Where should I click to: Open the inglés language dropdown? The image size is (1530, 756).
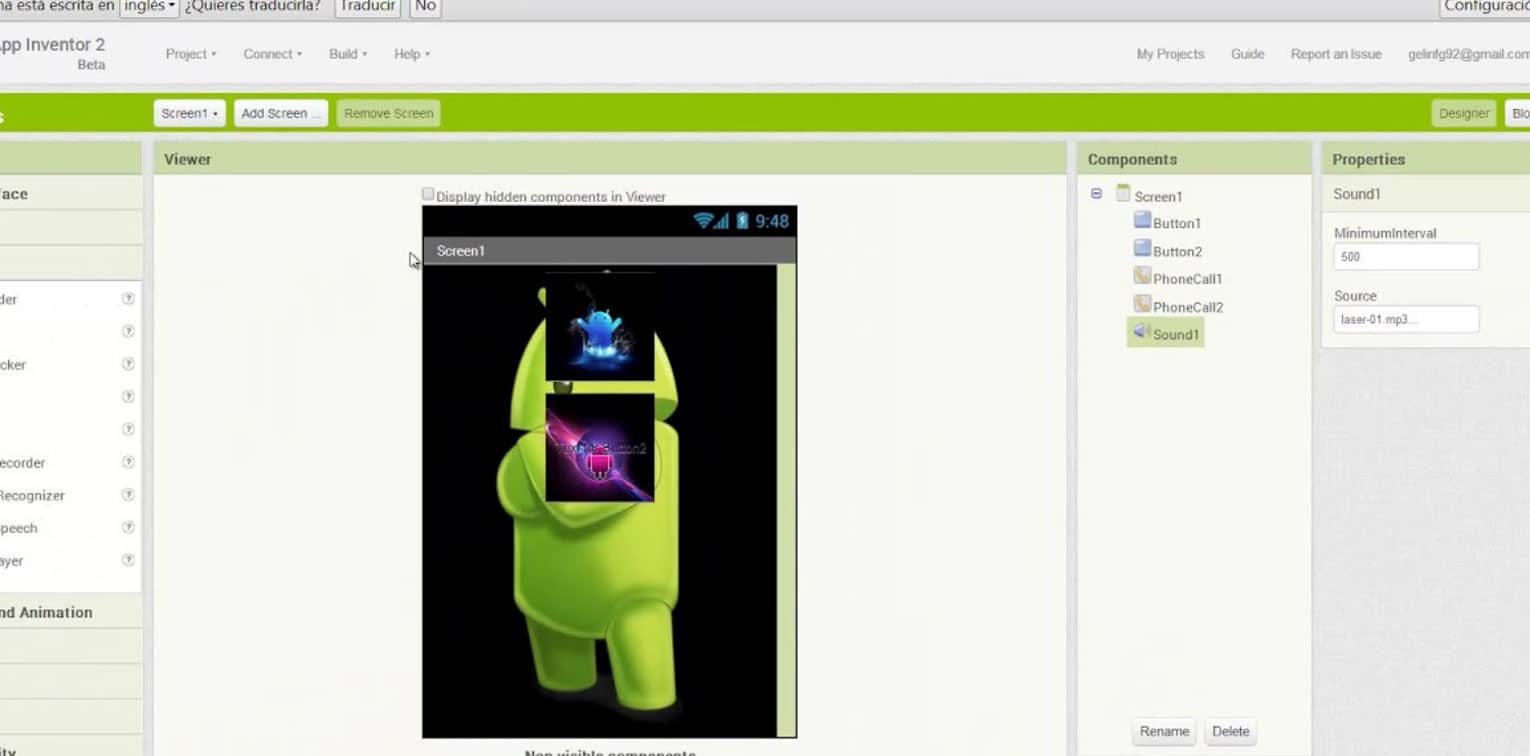149,7
